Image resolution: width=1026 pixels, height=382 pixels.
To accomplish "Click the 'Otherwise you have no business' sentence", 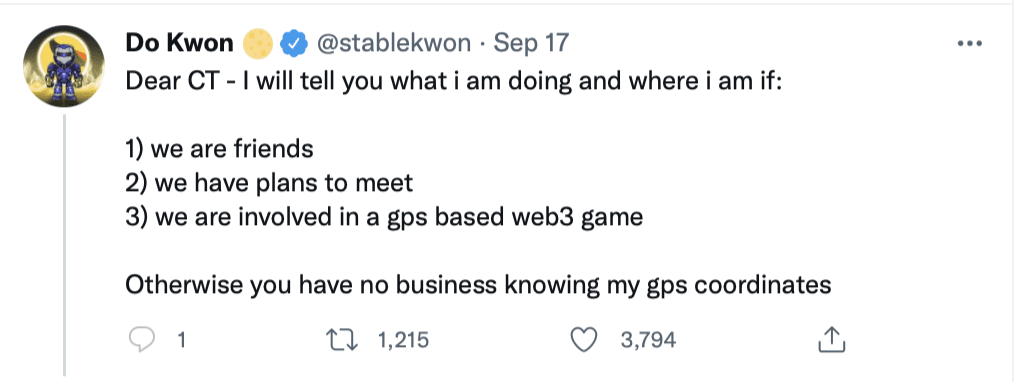I will coord(478,286).
